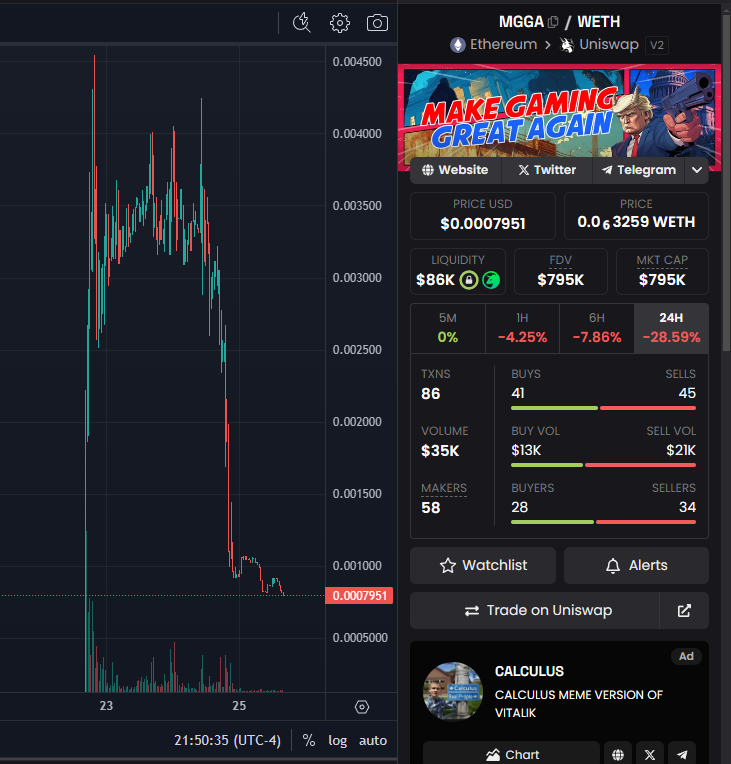The image size is (731, 764).
Task: Select the 5M timeframe tab
Action: pos(448,328)
